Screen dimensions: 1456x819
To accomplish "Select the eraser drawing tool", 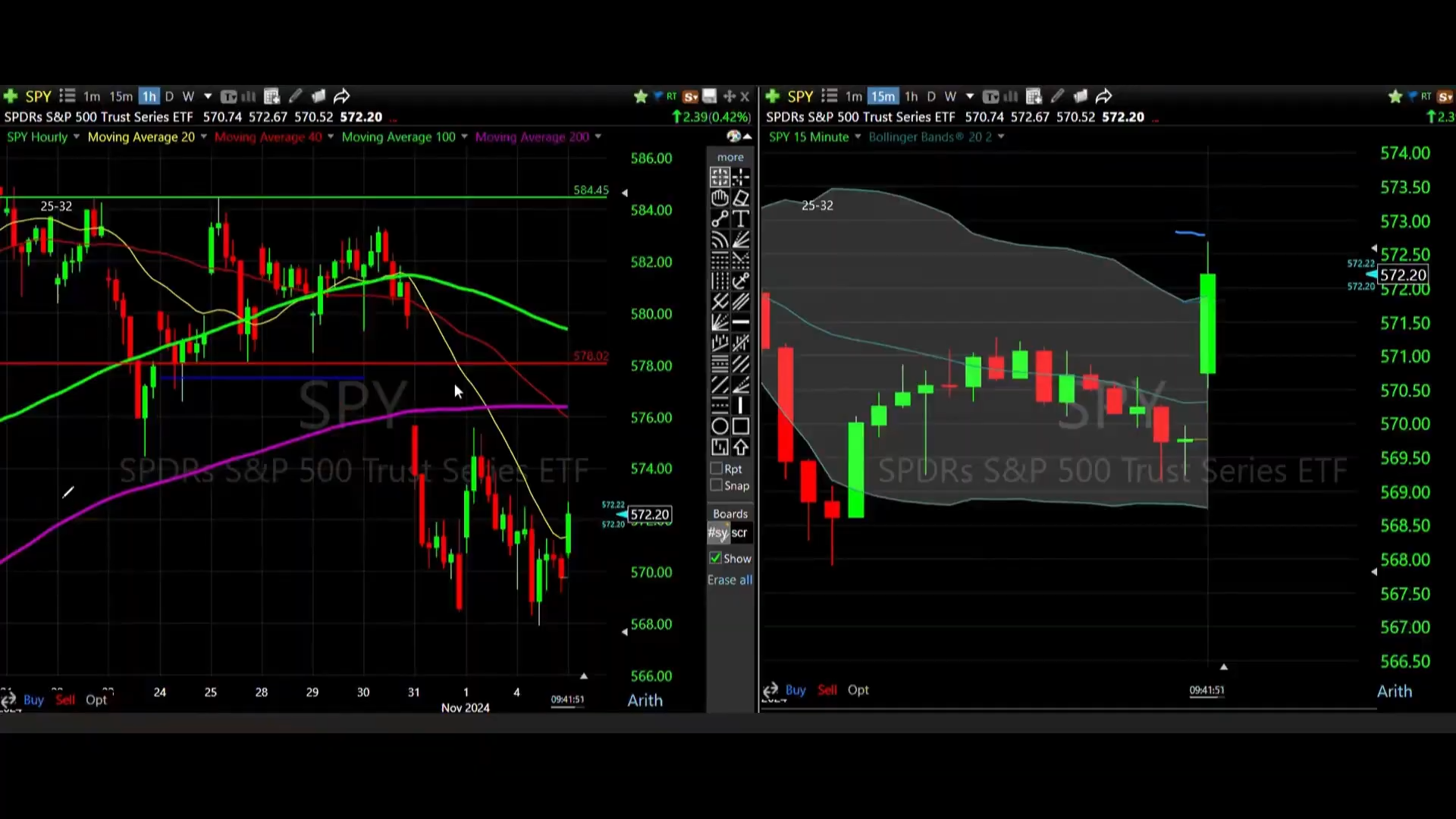I will [x=741, y=198].
